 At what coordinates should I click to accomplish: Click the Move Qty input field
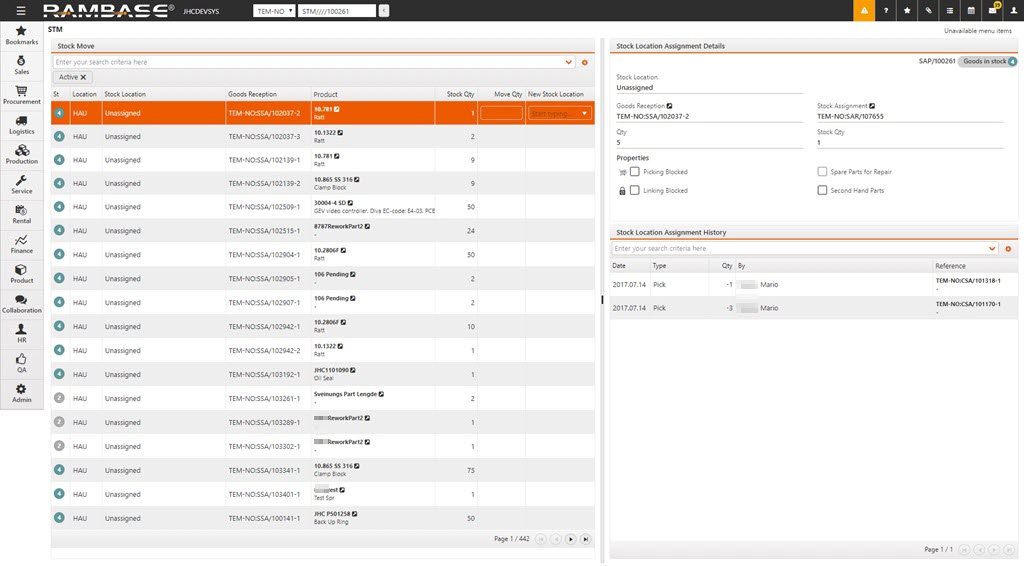click(x=501, y=113)
